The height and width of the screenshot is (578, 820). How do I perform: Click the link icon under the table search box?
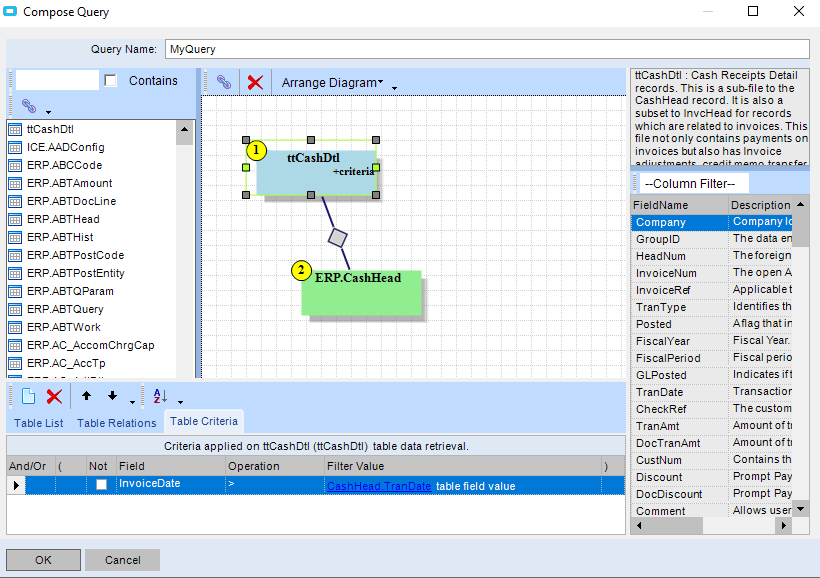29,106
